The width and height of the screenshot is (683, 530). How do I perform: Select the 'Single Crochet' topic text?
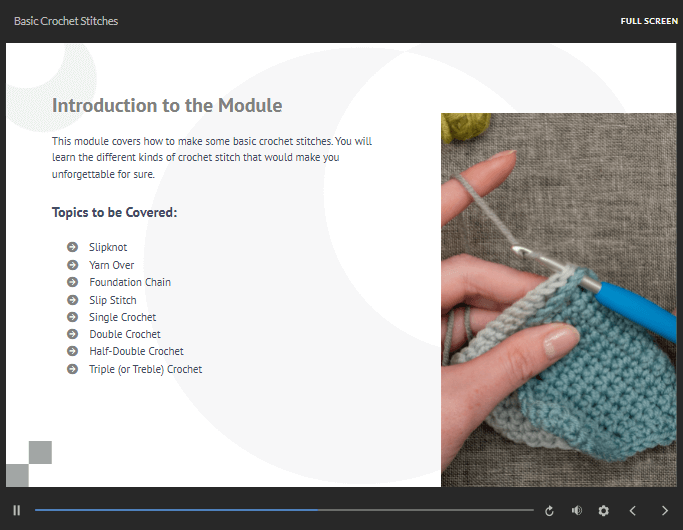[x=122, y=317]
